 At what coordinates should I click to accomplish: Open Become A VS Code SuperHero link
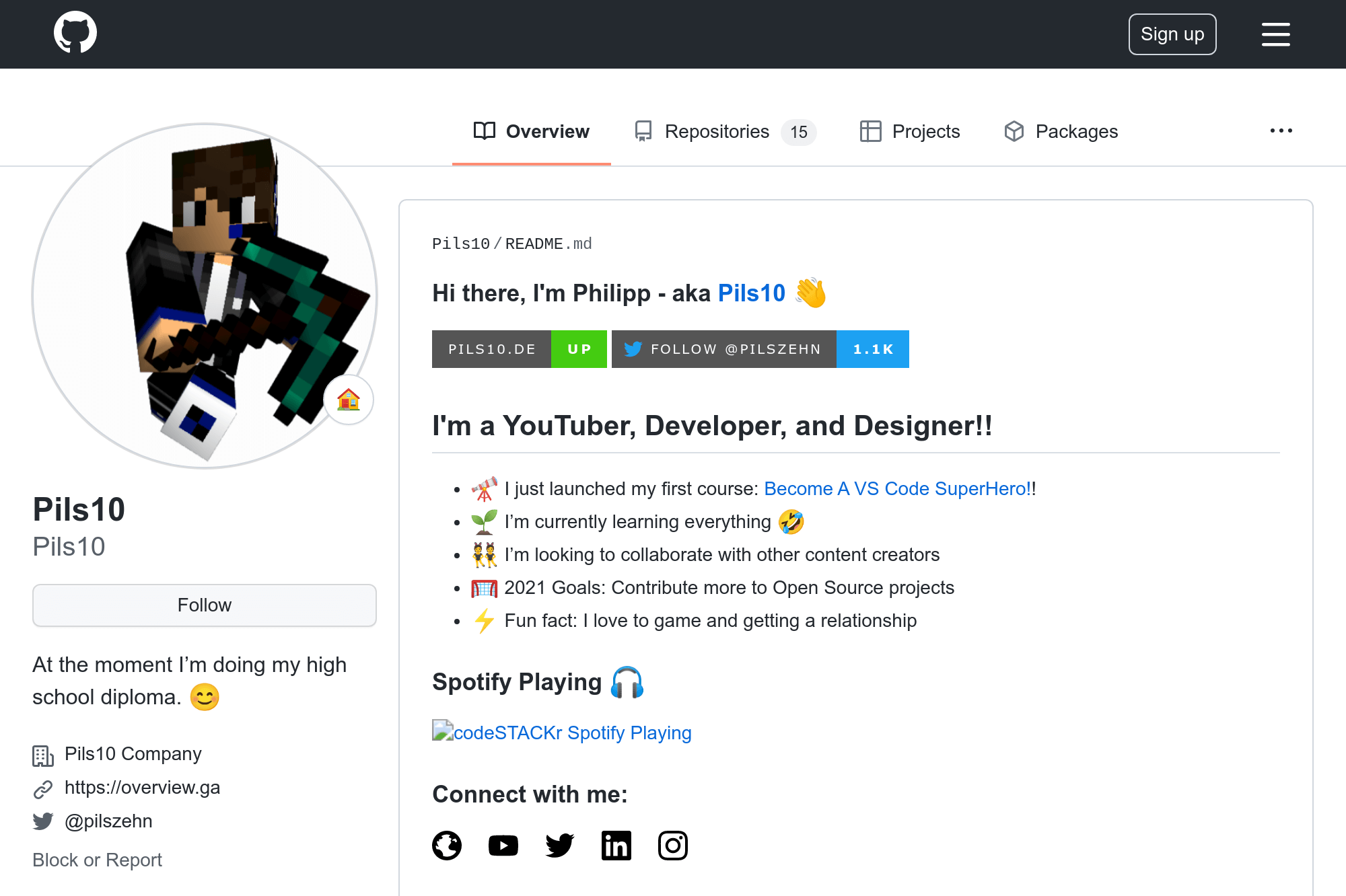897,489
